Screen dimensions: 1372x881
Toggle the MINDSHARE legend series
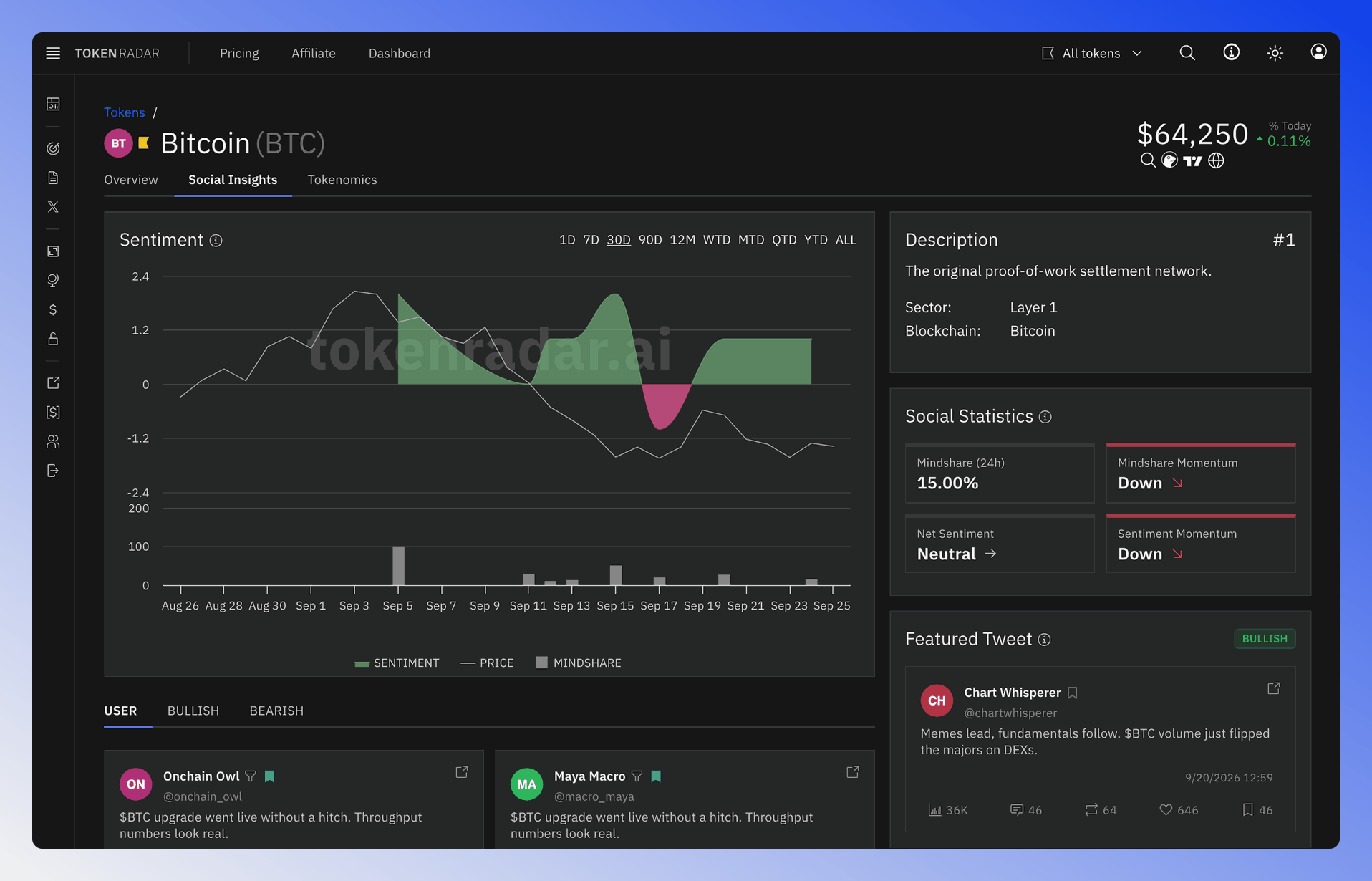(x=579, y=663)
